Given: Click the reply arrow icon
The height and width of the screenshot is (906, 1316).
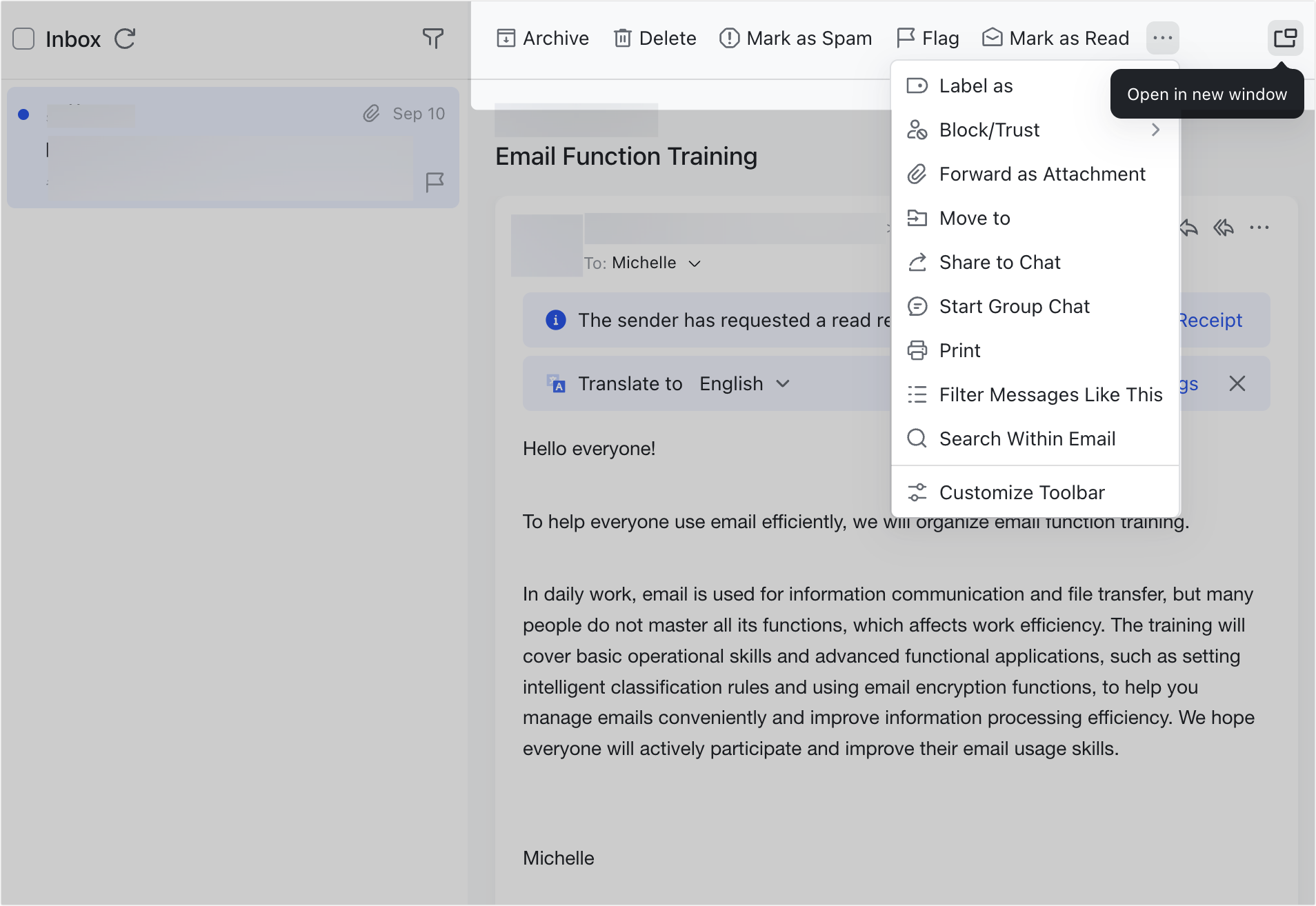Looking at the screenshot, I should click(x=1188, y=228).
